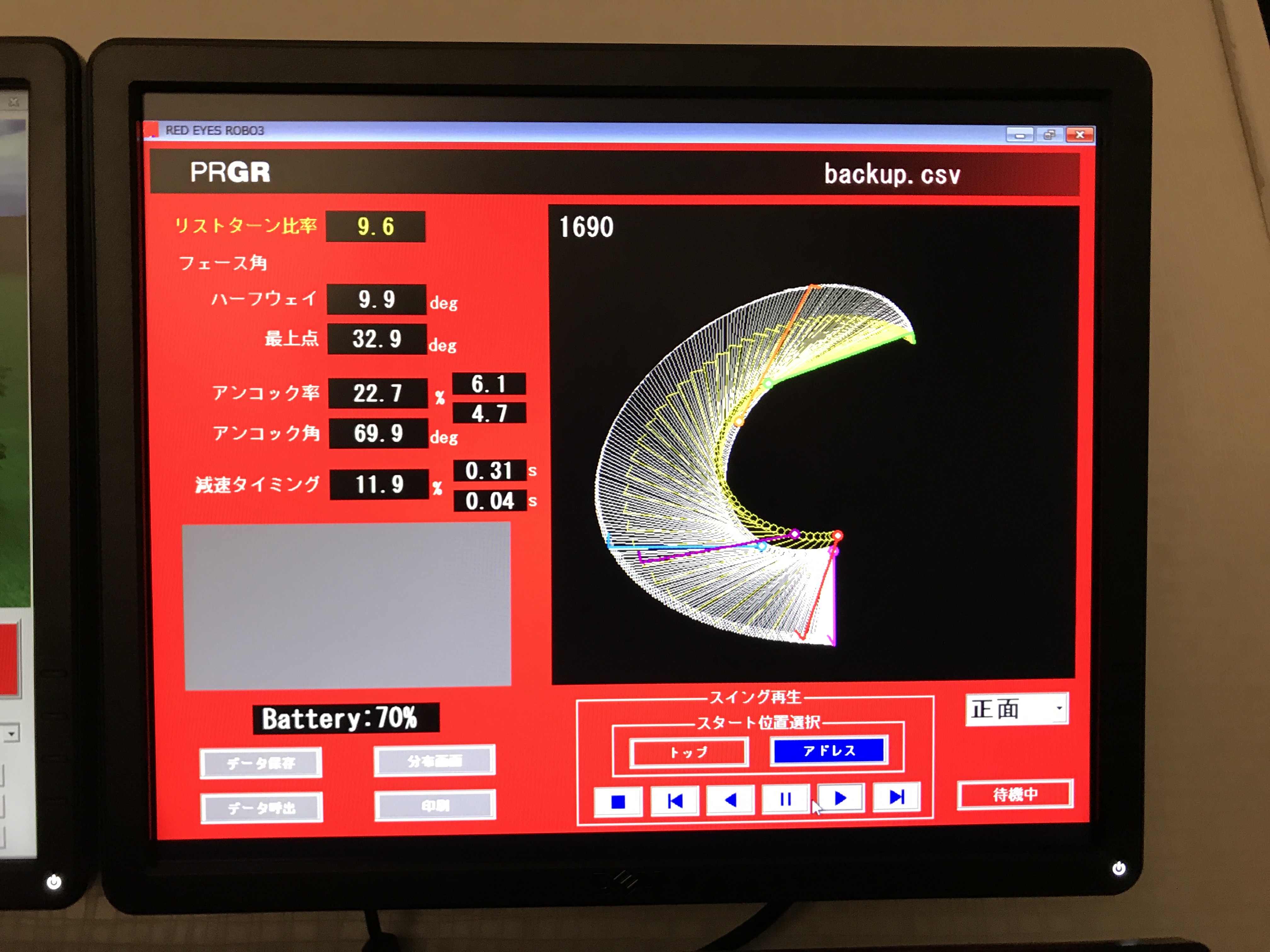Click the backup.csv file name
1270x952 pixels.
pos(892,174)
